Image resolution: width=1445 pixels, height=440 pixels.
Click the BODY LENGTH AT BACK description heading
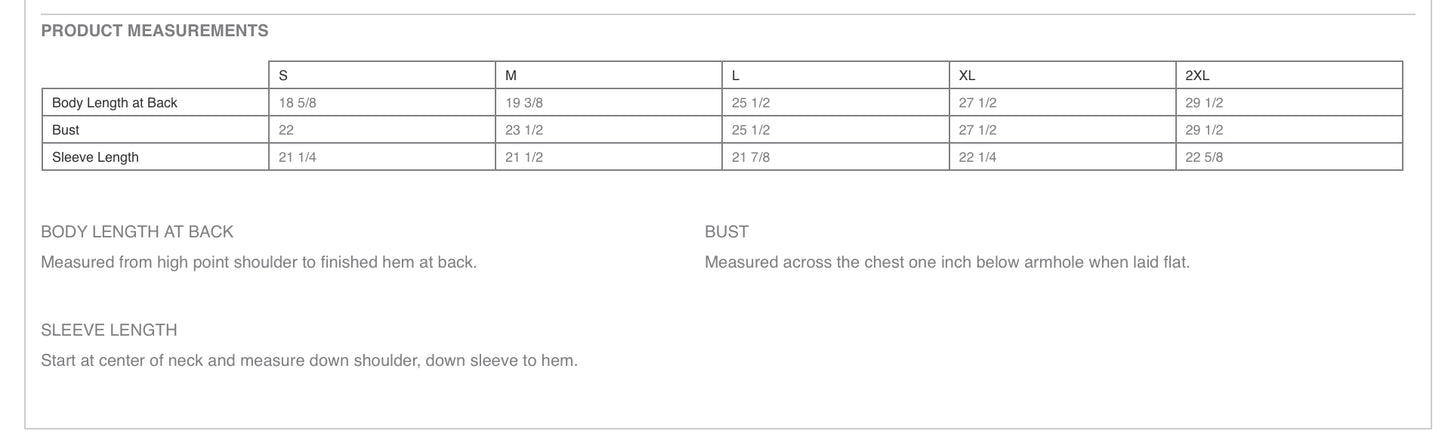coord(137,232)
